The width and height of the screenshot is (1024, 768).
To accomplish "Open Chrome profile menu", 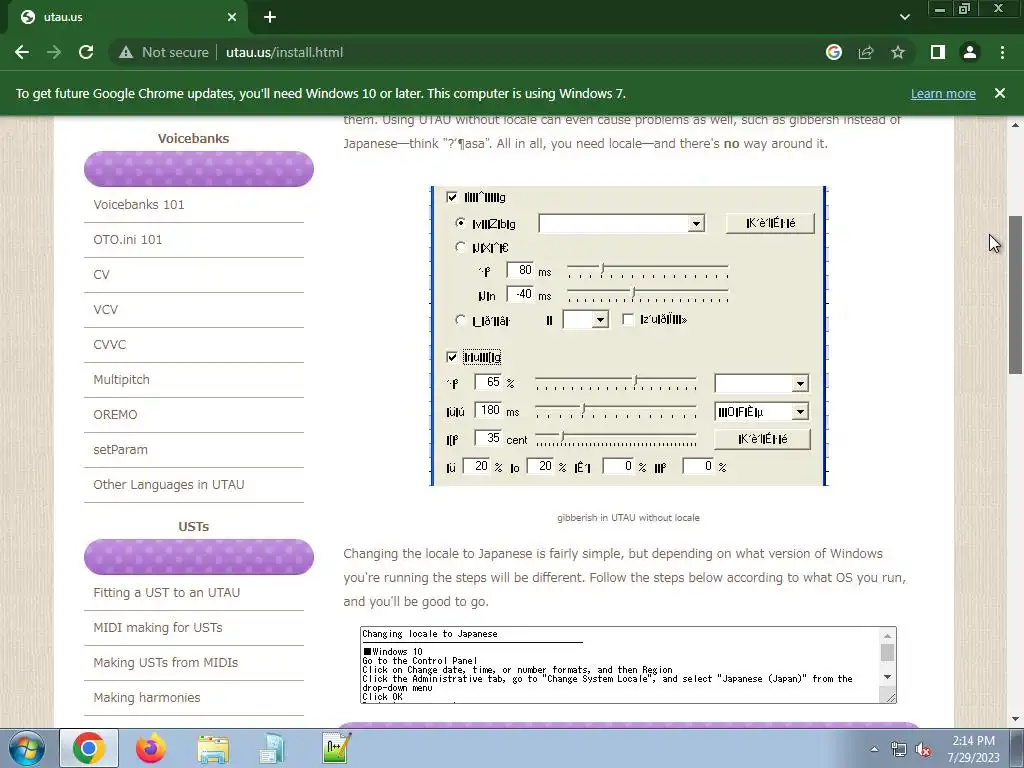I will [x=970, y=52].
